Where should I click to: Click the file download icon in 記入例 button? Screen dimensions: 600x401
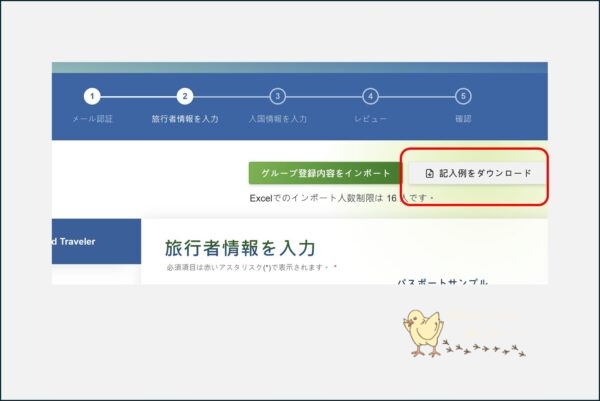430,173
